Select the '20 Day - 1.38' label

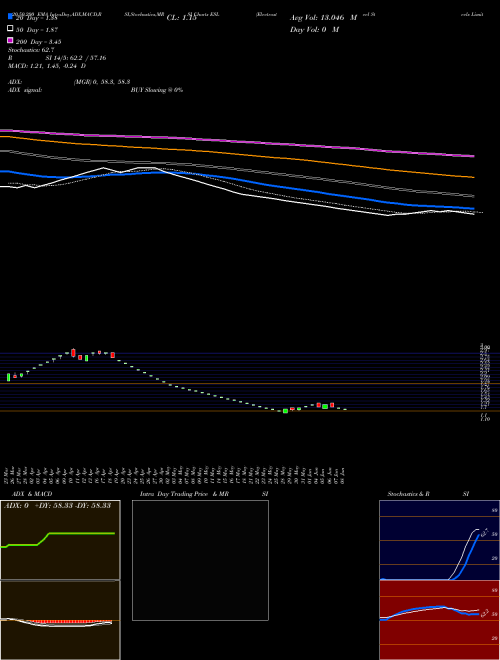(x=36, y=18)
